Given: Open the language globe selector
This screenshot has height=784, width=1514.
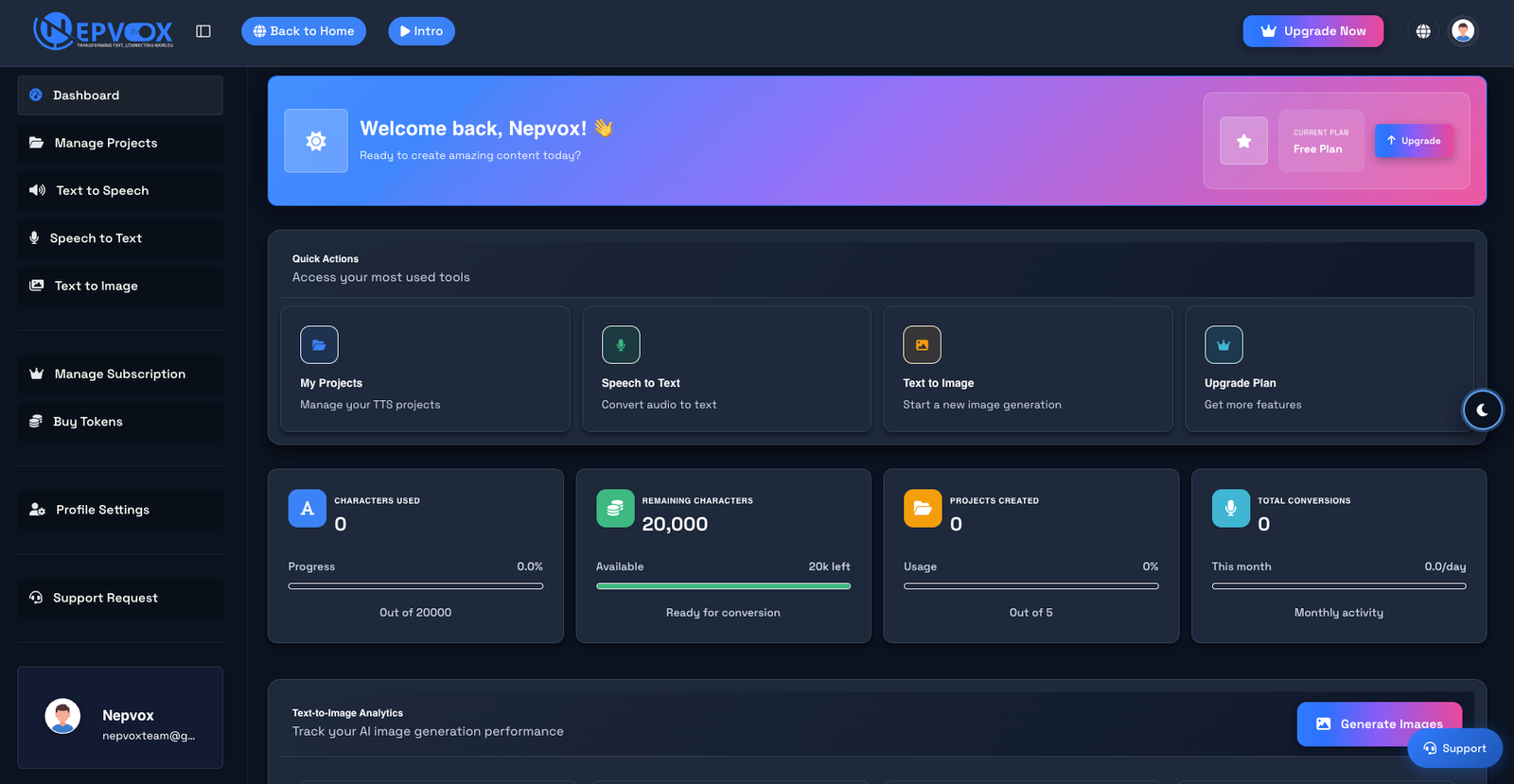Looking at the screenshot, I should coord(1423,31).
